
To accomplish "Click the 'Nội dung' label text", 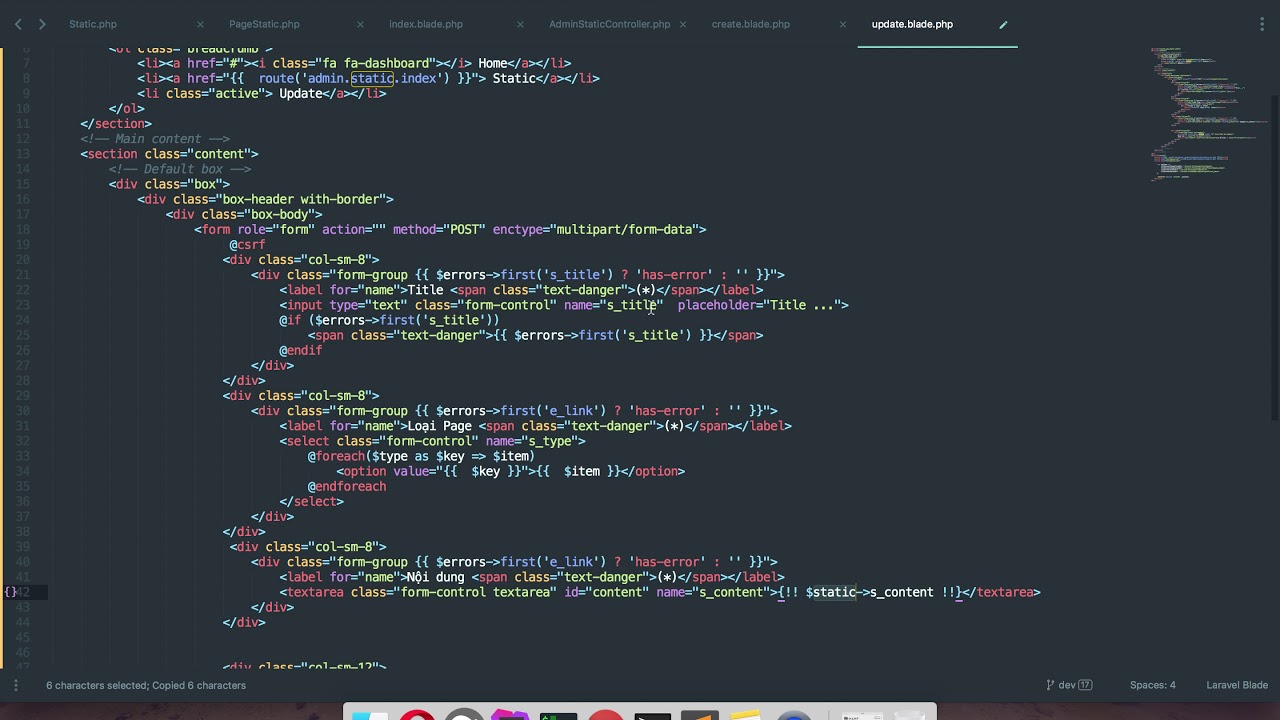I will pyautogui.click(x=436, y=577).
